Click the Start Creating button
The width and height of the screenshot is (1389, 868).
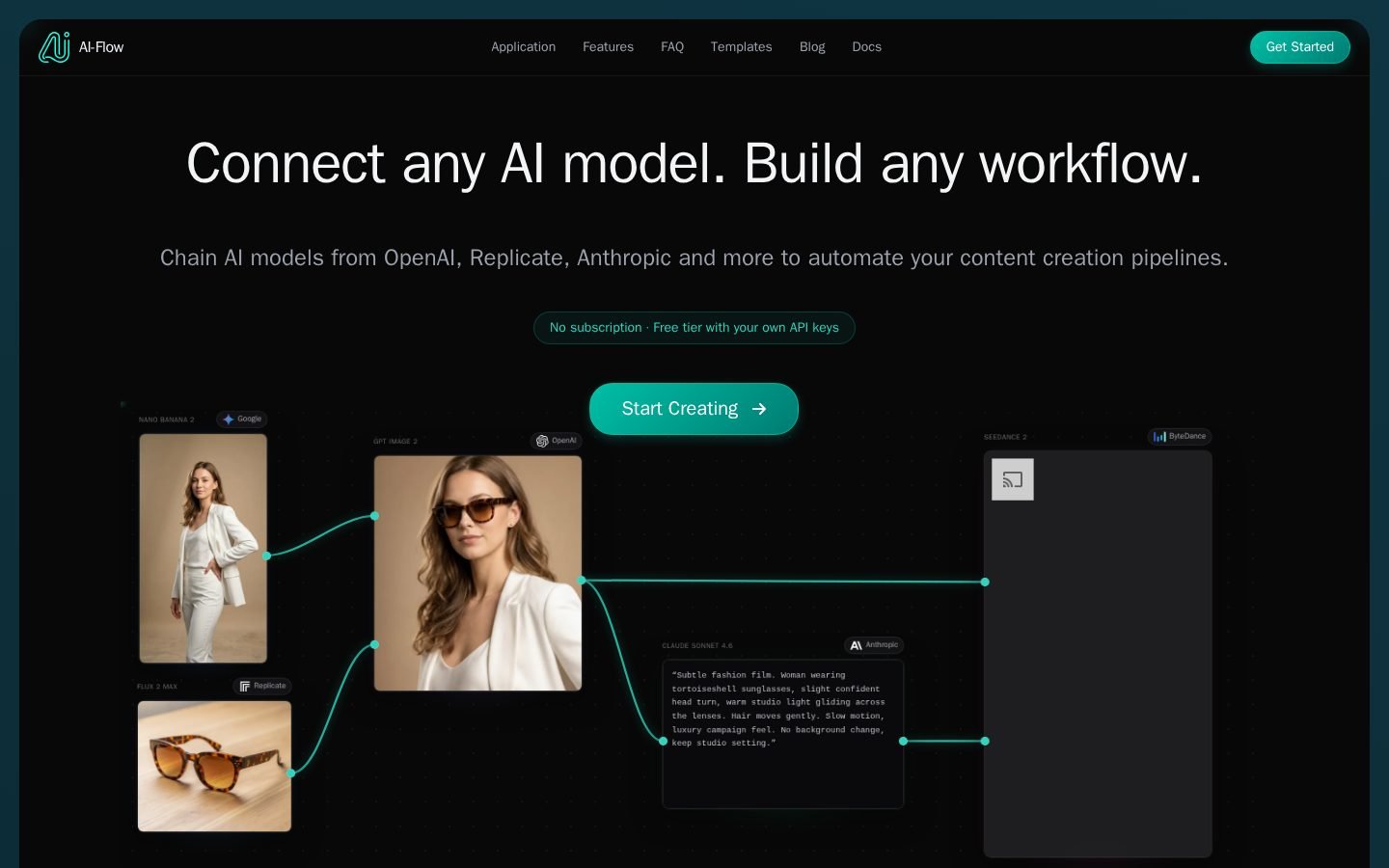coord(694,409)
